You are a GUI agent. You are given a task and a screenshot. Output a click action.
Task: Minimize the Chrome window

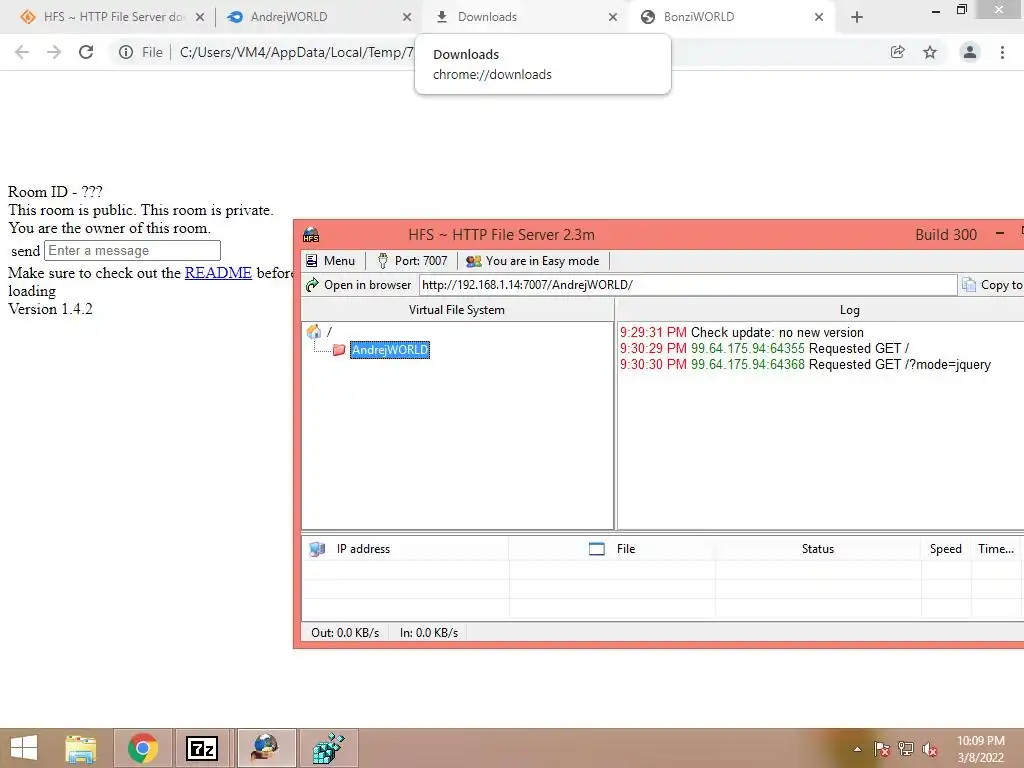point(935,11)
